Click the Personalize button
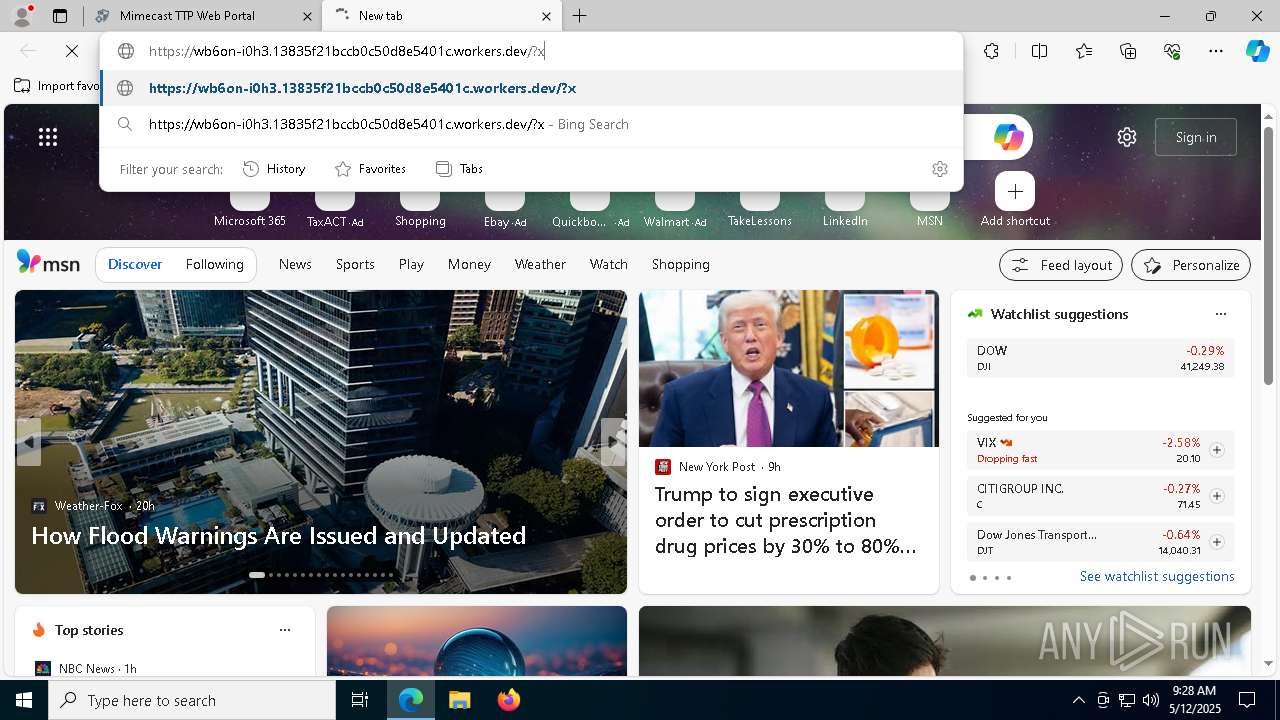The width and height of the screenshot is (1280, 720). [x=1191, y=265]
